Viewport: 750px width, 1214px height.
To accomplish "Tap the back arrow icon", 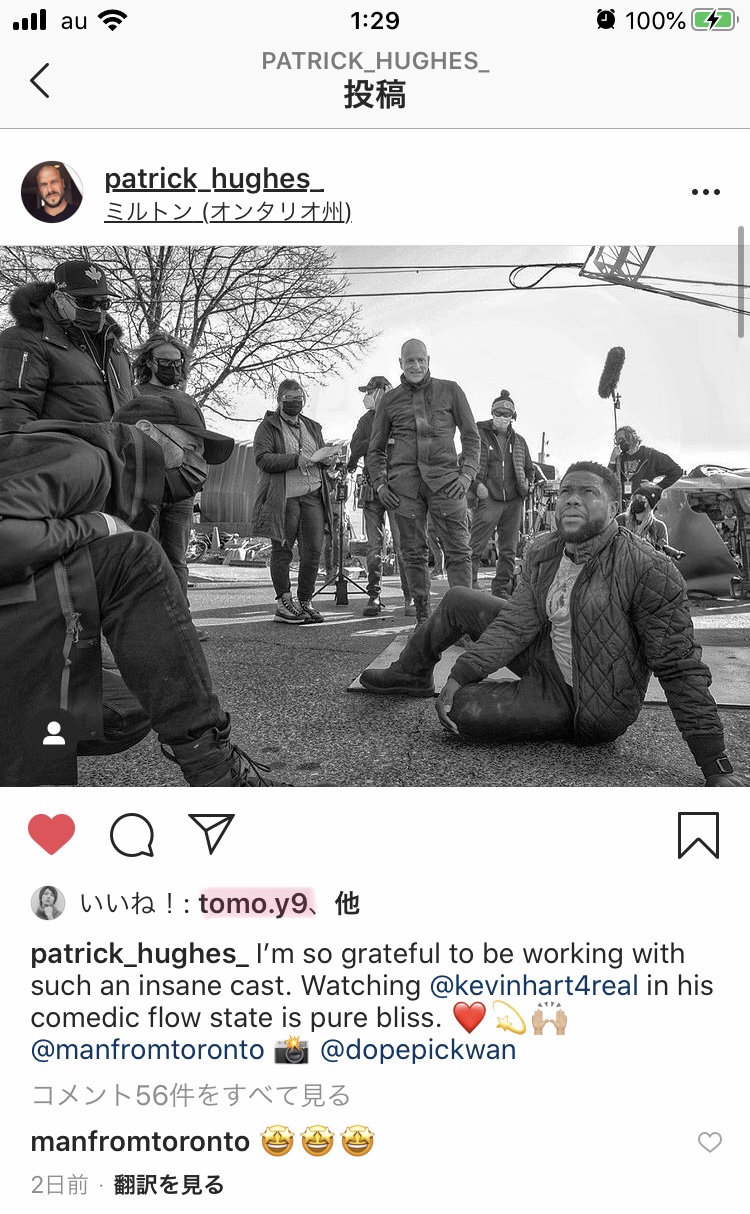I will (40, 80).
